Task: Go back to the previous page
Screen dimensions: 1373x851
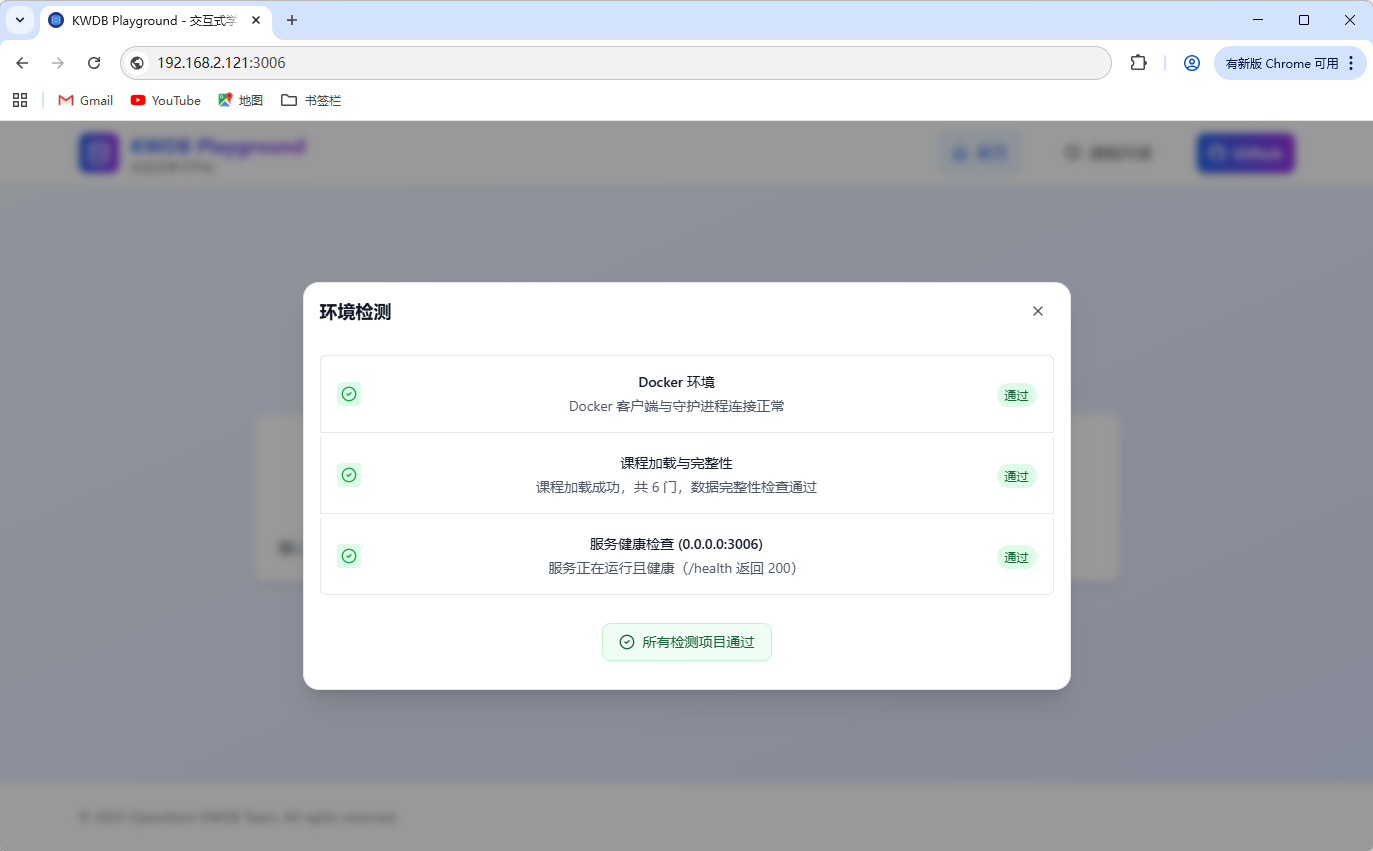Action: [22, 63]
